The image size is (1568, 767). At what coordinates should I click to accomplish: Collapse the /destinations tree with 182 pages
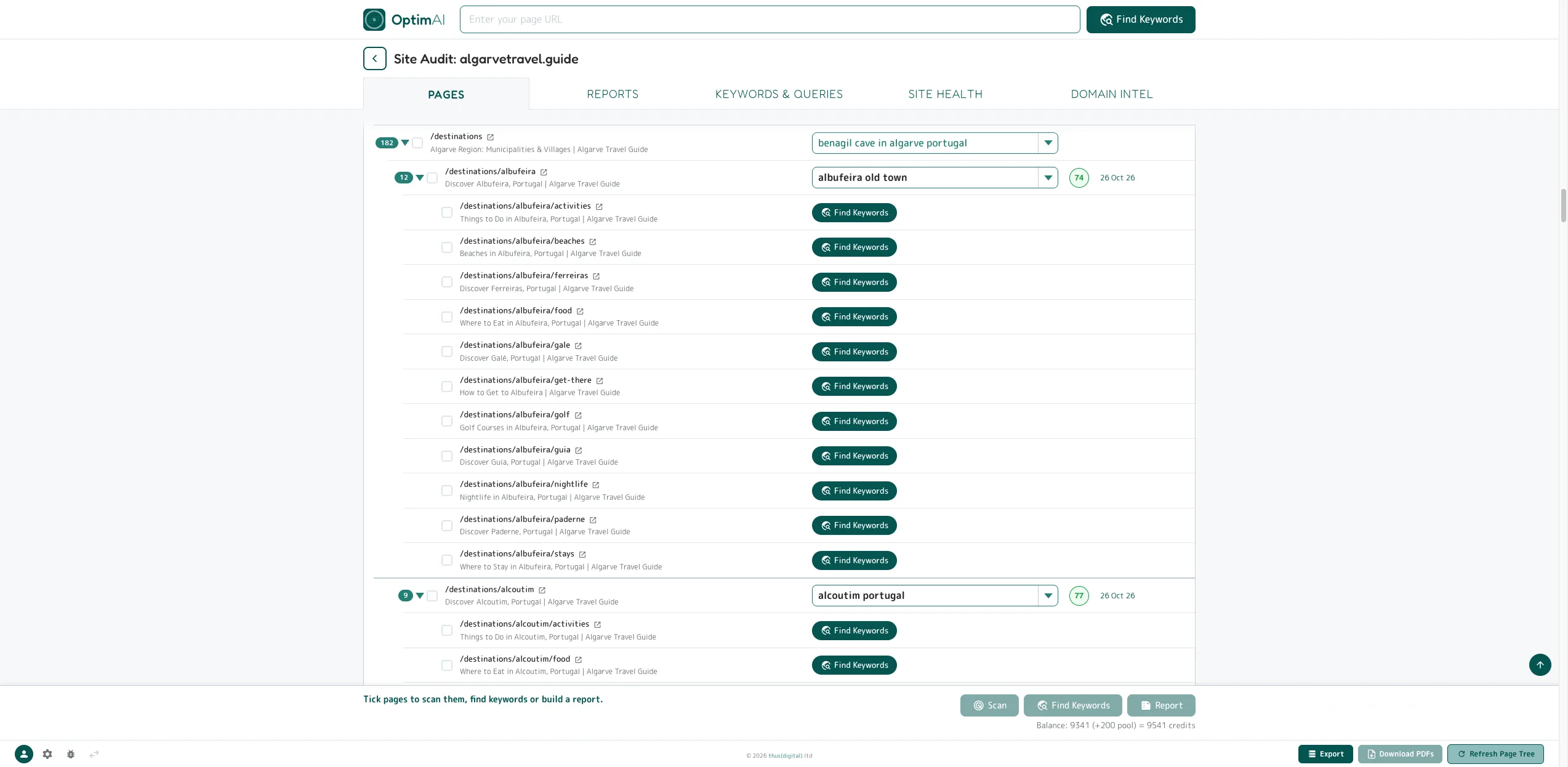pos(405,143)
